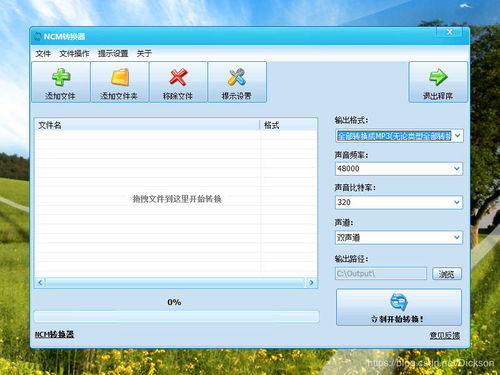Click the 0% progress label
Image resolution: width=500 pixels, height=375 pixels.
pos(174,302)
